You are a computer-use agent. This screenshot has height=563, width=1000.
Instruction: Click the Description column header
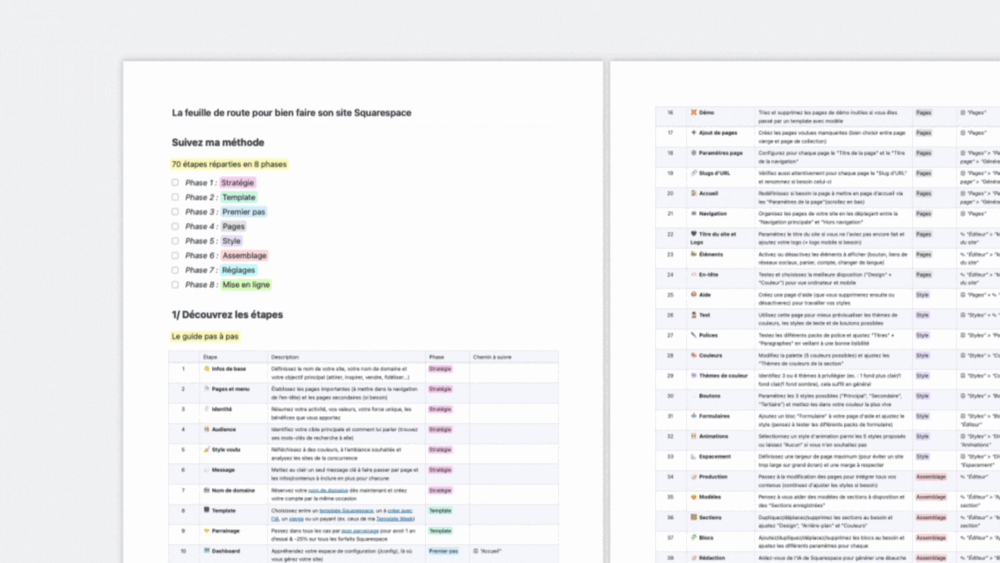[284, 357]
